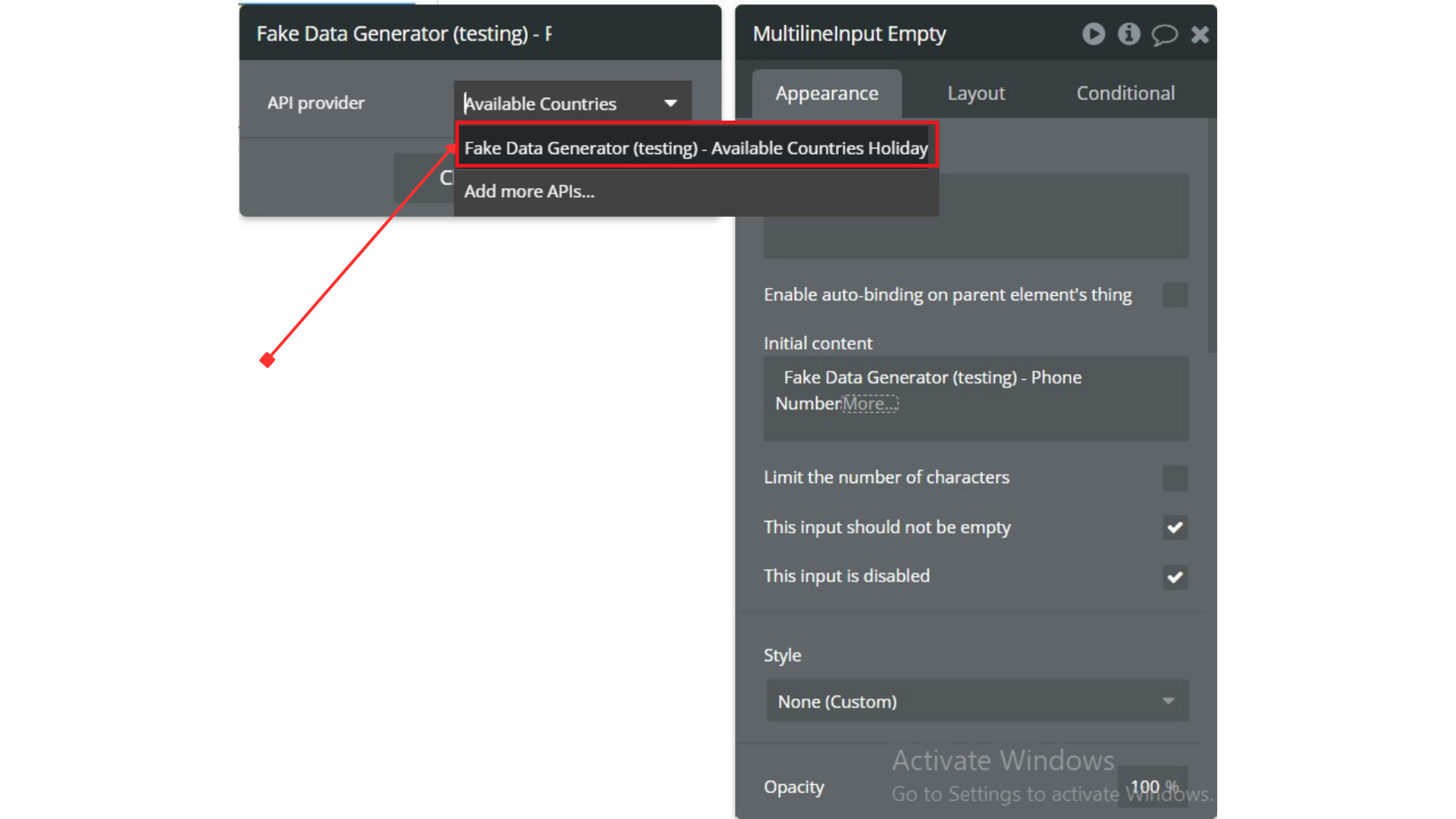Screen dimensions: 1456x819
Task: Click the property editor vertical scrollbar
Action: coord(1212,235)
